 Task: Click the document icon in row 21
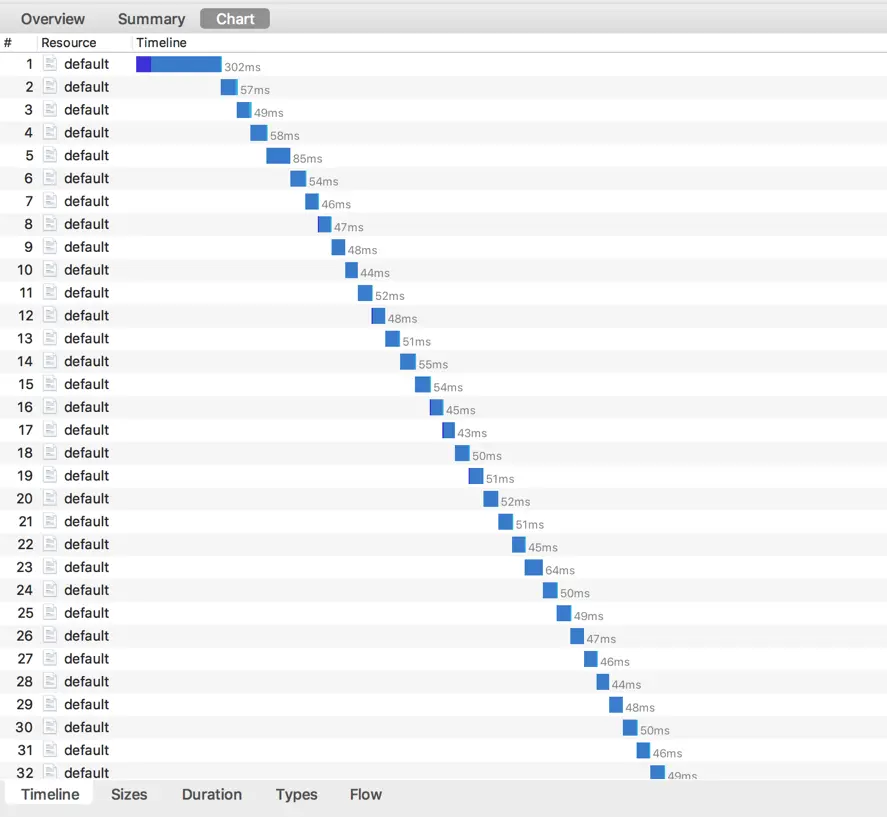tap(50, 521)
